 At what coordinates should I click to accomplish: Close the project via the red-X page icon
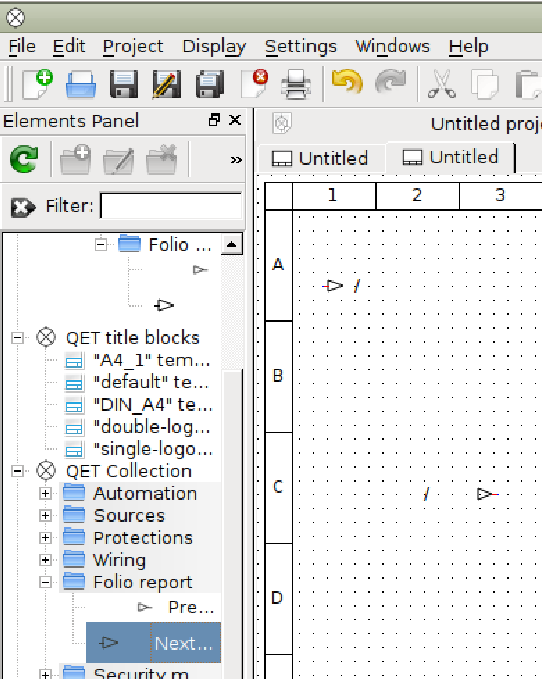tap(255, 83)
